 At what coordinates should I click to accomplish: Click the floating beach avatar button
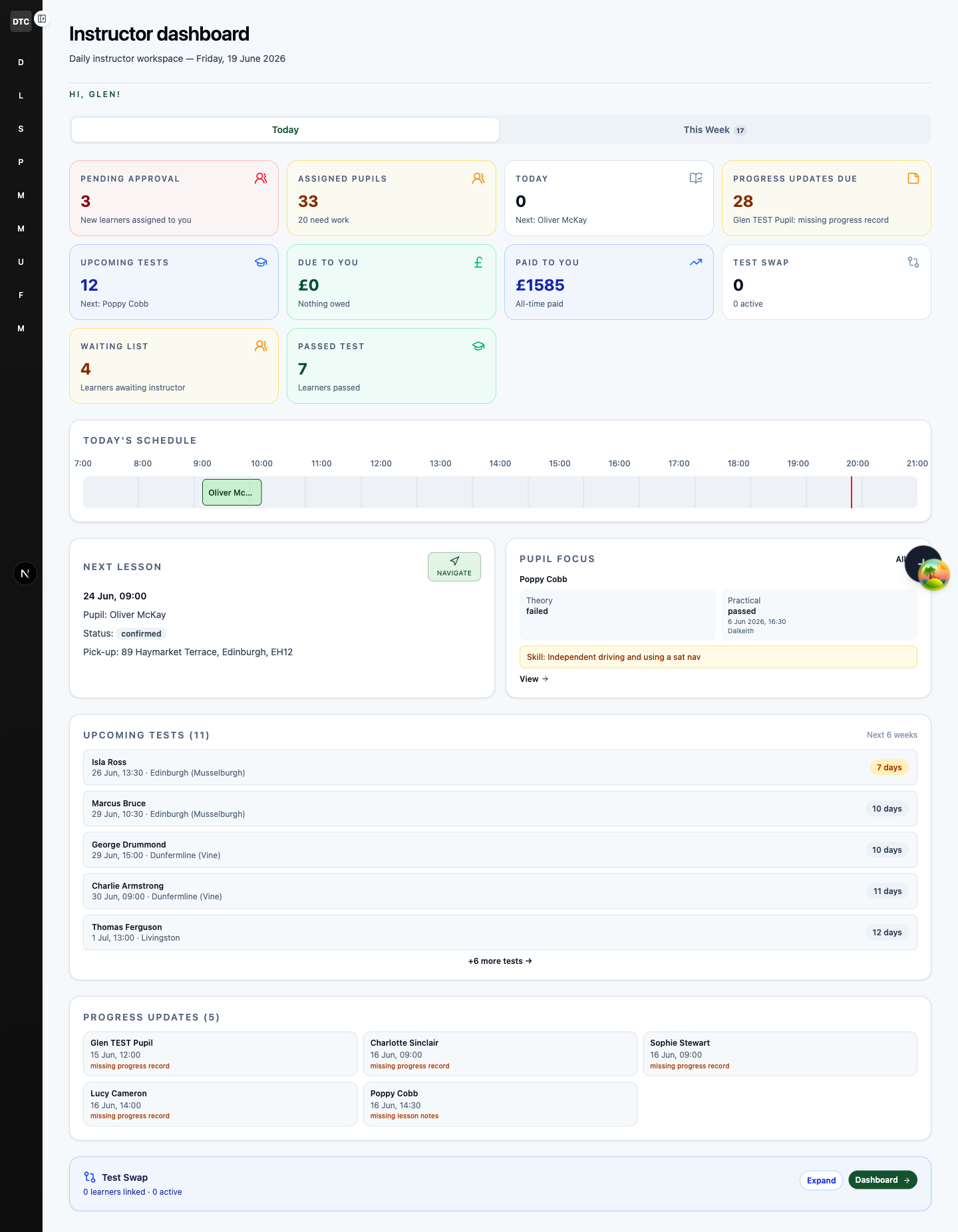(933, 574)
